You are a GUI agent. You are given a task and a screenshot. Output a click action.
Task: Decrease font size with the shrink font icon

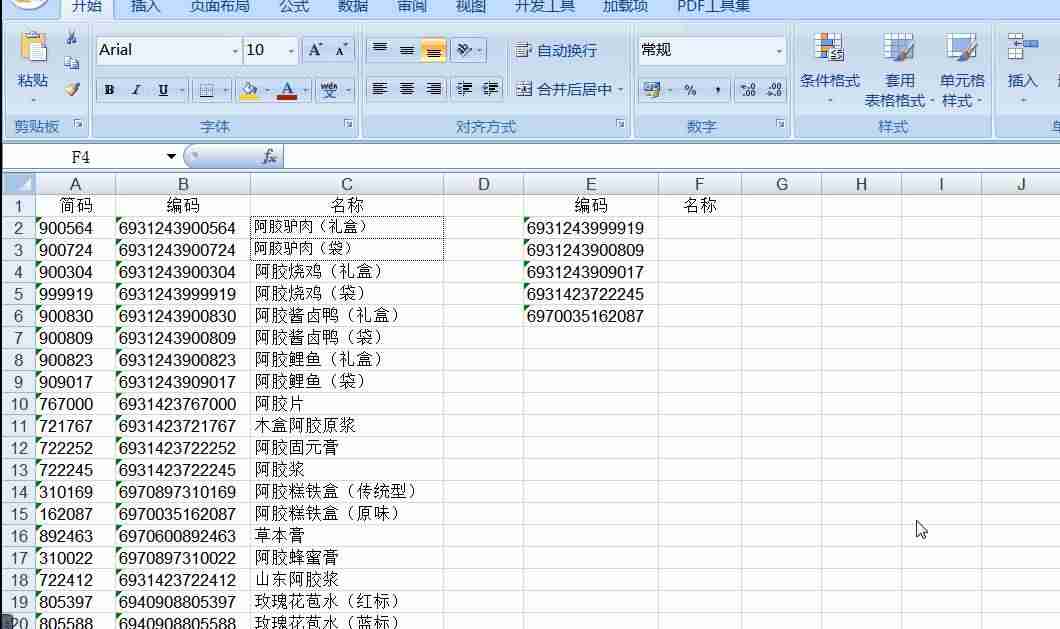click(340, 50)
